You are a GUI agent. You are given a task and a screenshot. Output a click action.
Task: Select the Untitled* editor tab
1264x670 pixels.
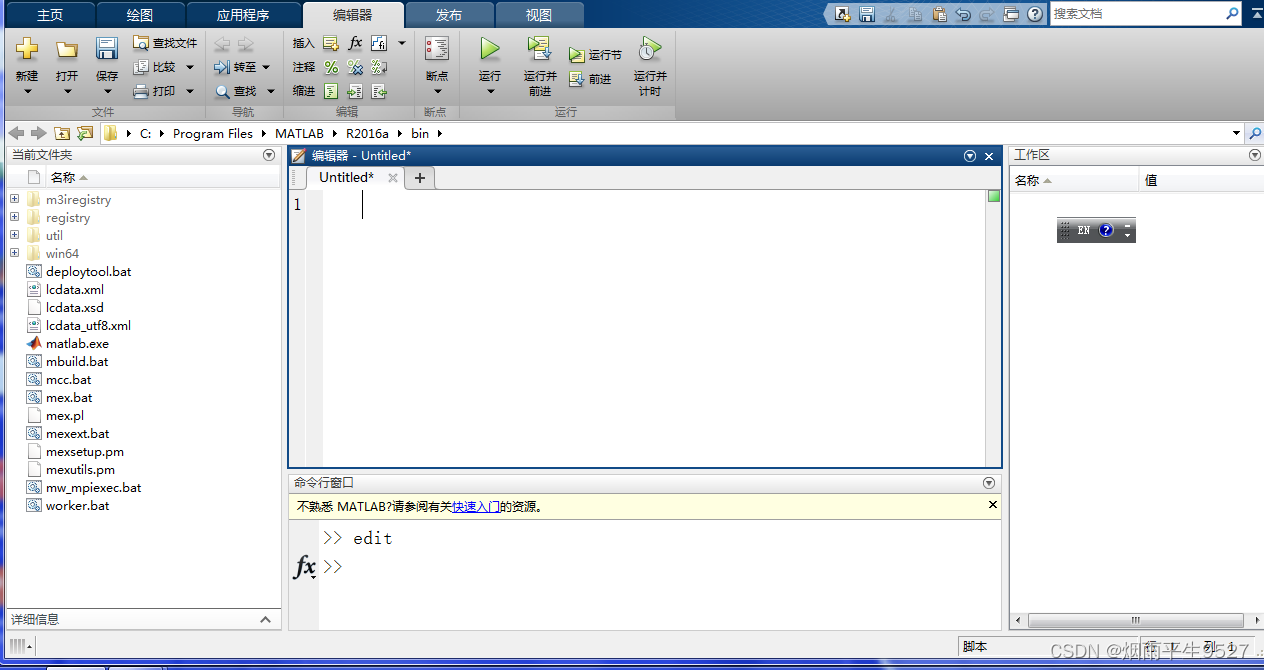tap(345, 177)
